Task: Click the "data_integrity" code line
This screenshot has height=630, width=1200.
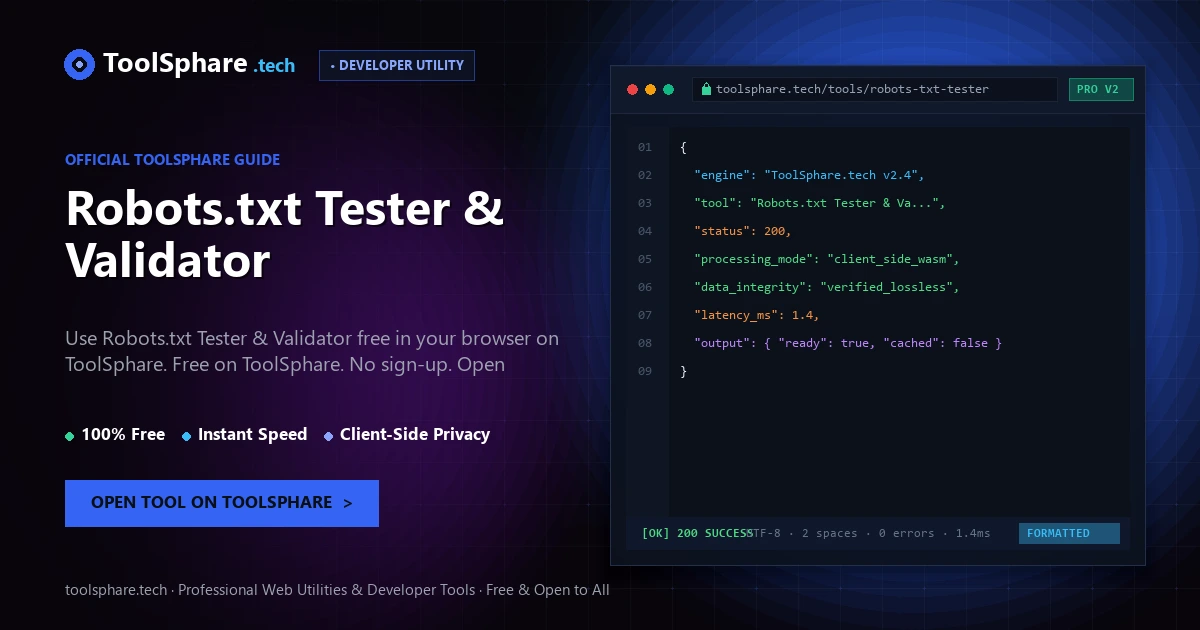Action: (x=827, y=287)
